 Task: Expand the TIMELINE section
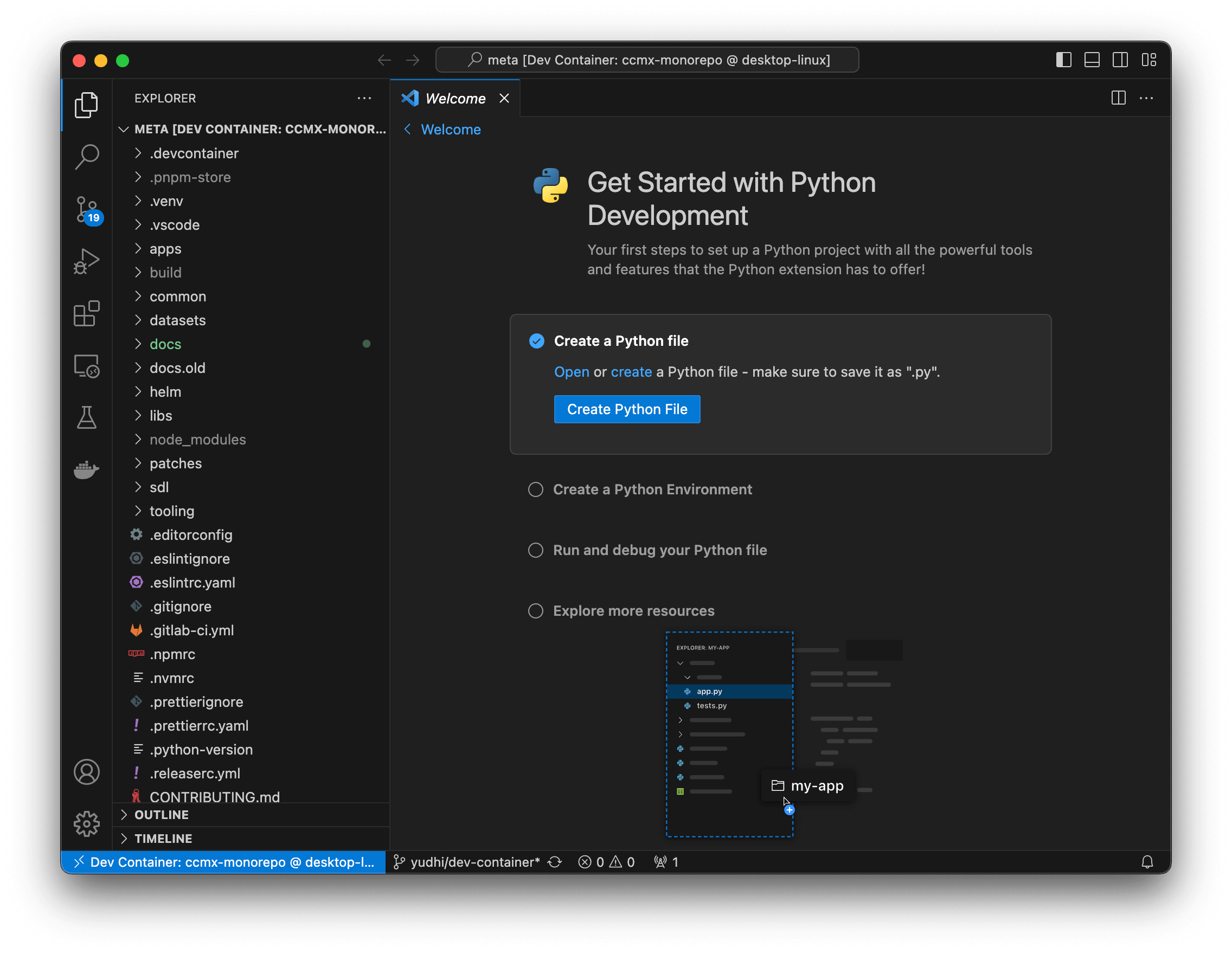[163, 839]
